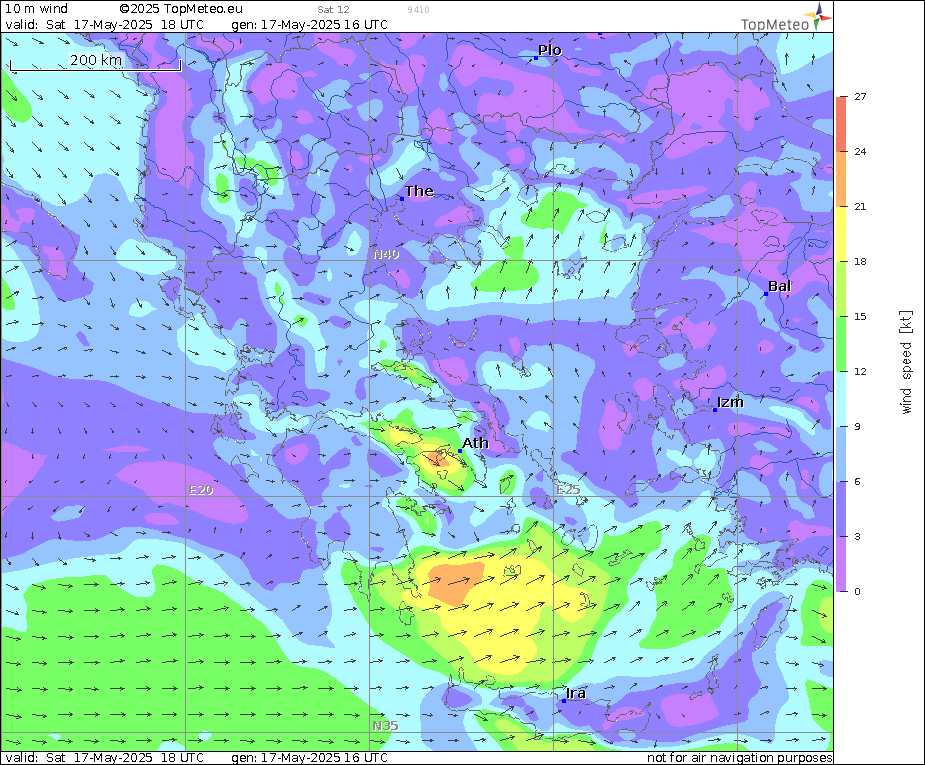The image size is (925, 765).
Task: Click the '9410' label in header
Action: click(x=418, y=9)
